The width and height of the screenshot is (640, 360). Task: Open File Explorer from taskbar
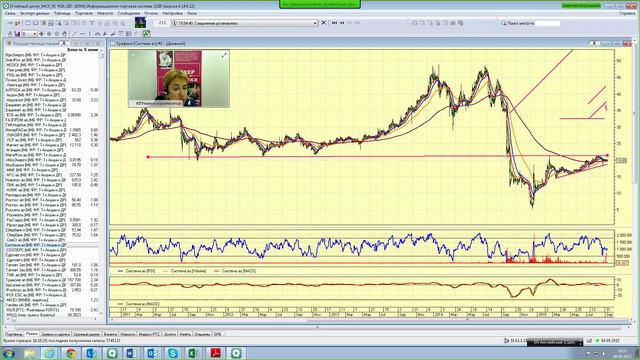(29, 353)
